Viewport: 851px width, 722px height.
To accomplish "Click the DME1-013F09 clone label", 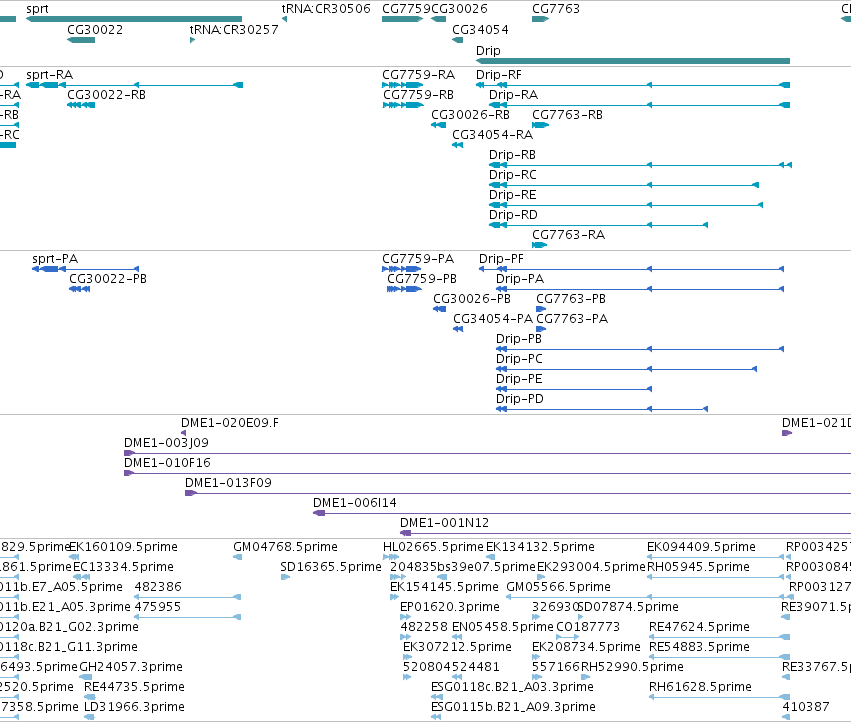I will click(x=228, y=483).
